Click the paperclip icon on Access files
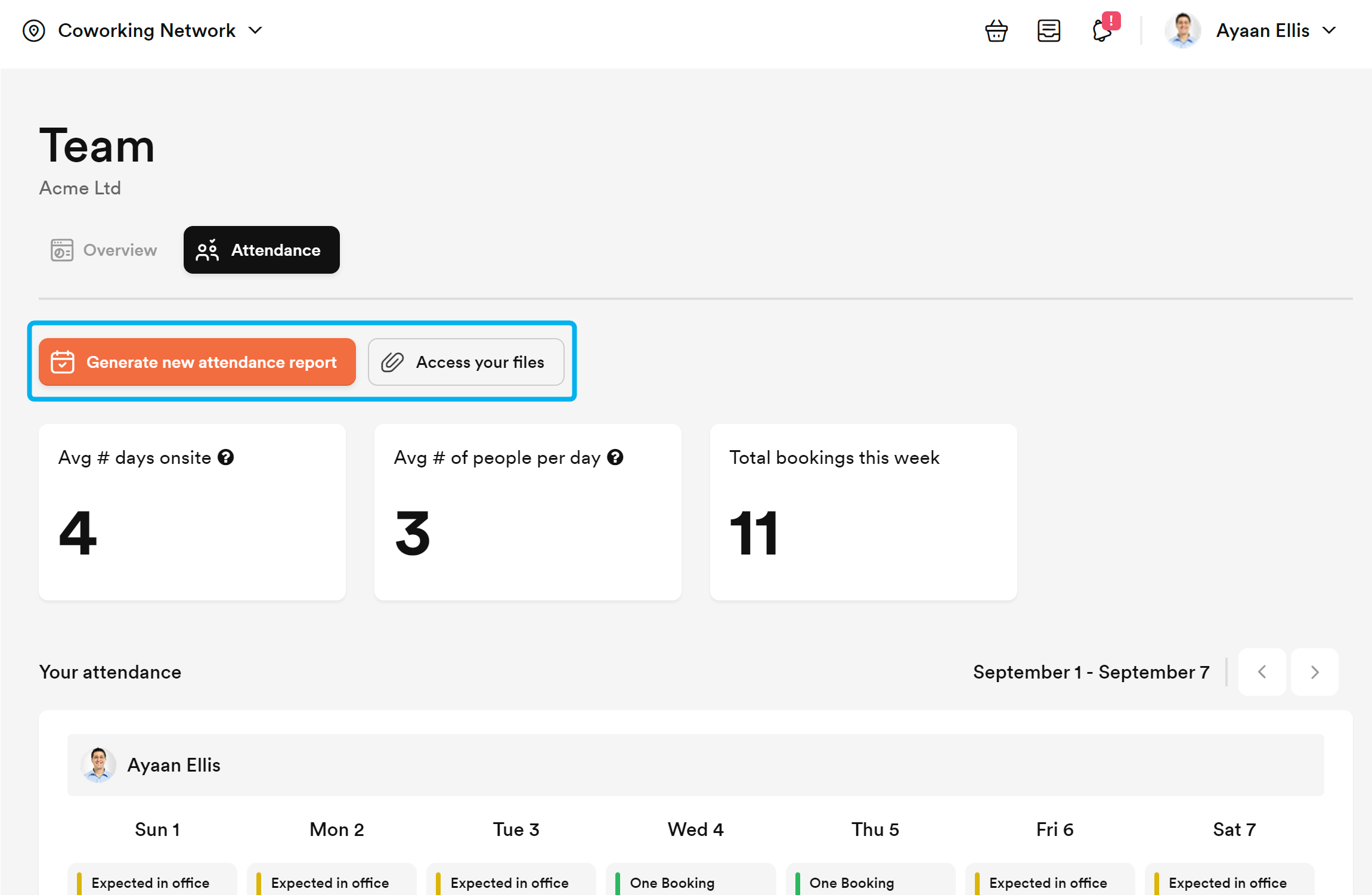 (x=392, y=362)
